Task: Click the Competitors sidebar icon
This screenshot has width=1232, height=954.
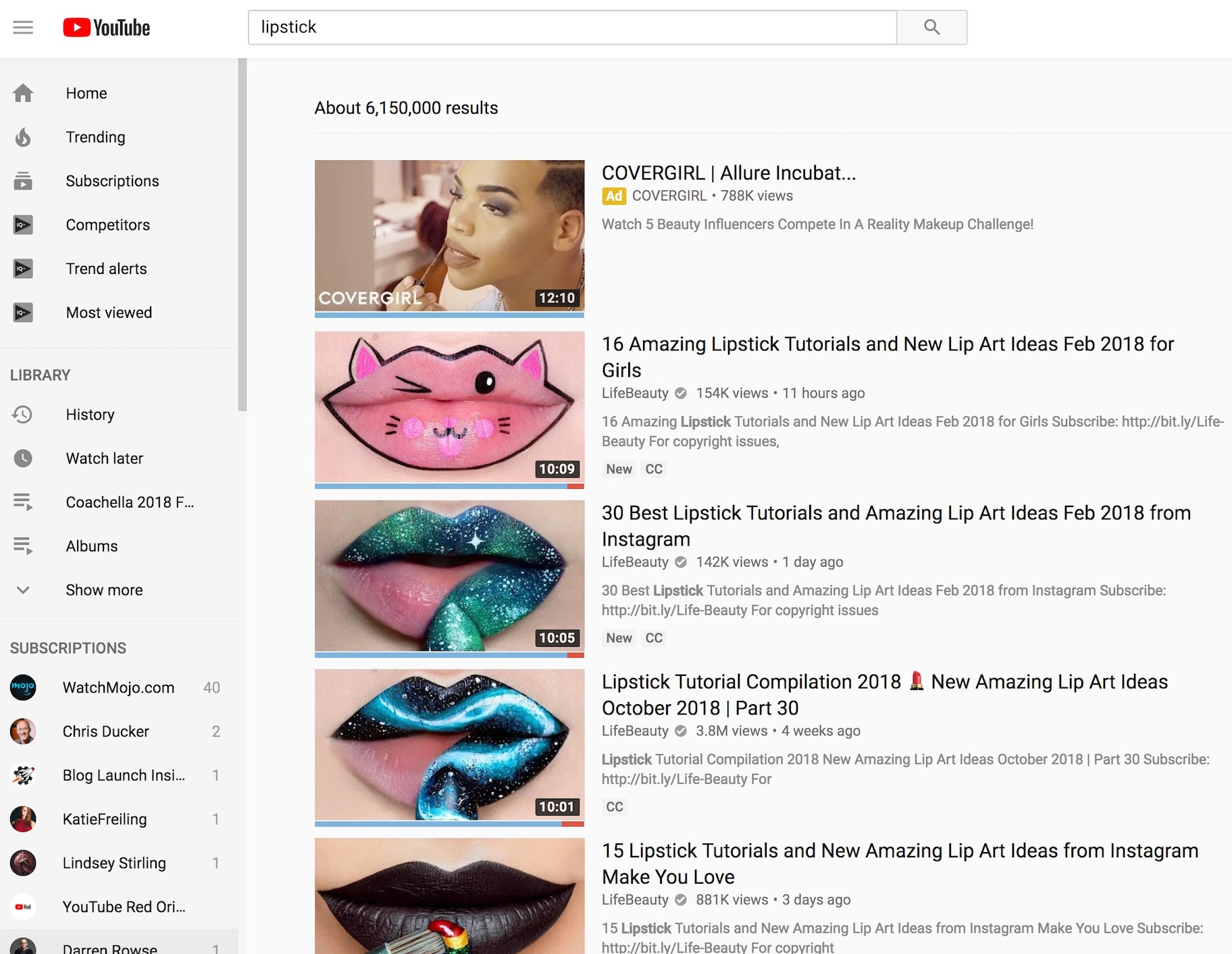Action: (x=23, y=225)
